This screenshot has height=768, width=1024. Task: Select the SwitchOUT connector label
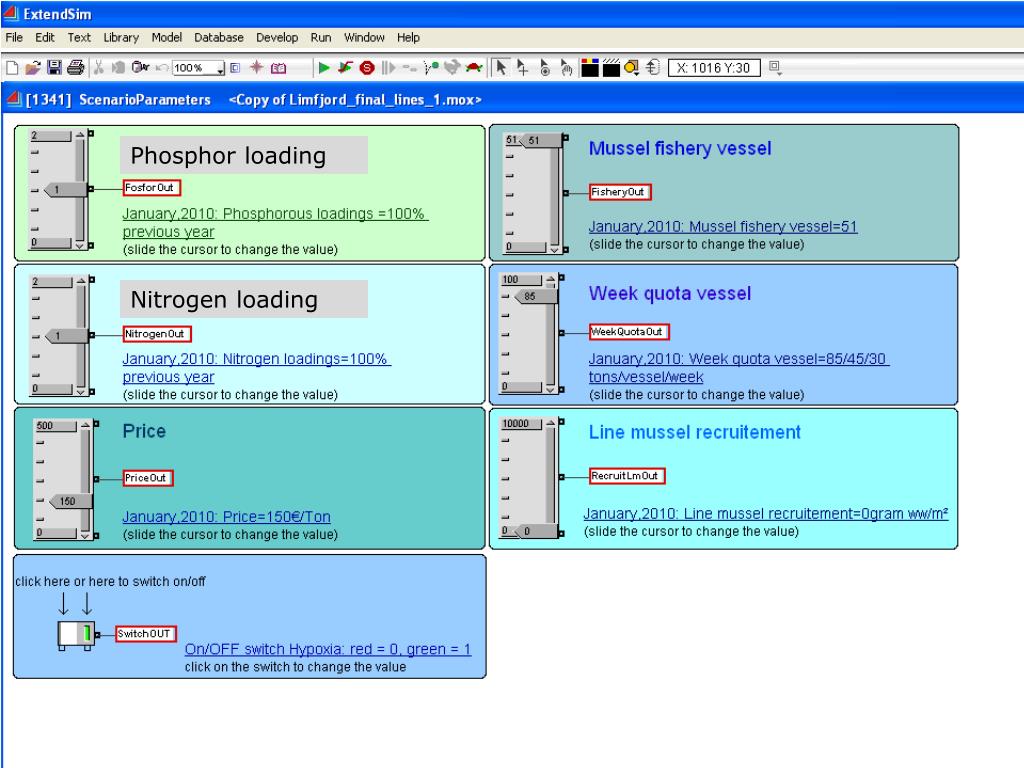[146, 634]
